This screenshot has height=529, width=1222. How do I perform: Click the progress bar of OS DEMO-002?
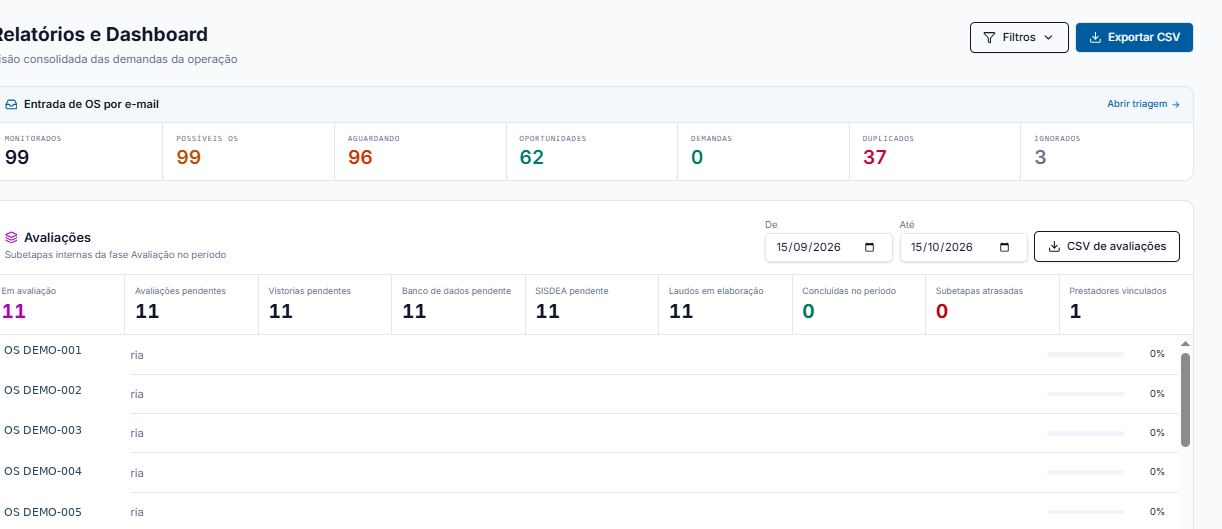click(1085, 394)
